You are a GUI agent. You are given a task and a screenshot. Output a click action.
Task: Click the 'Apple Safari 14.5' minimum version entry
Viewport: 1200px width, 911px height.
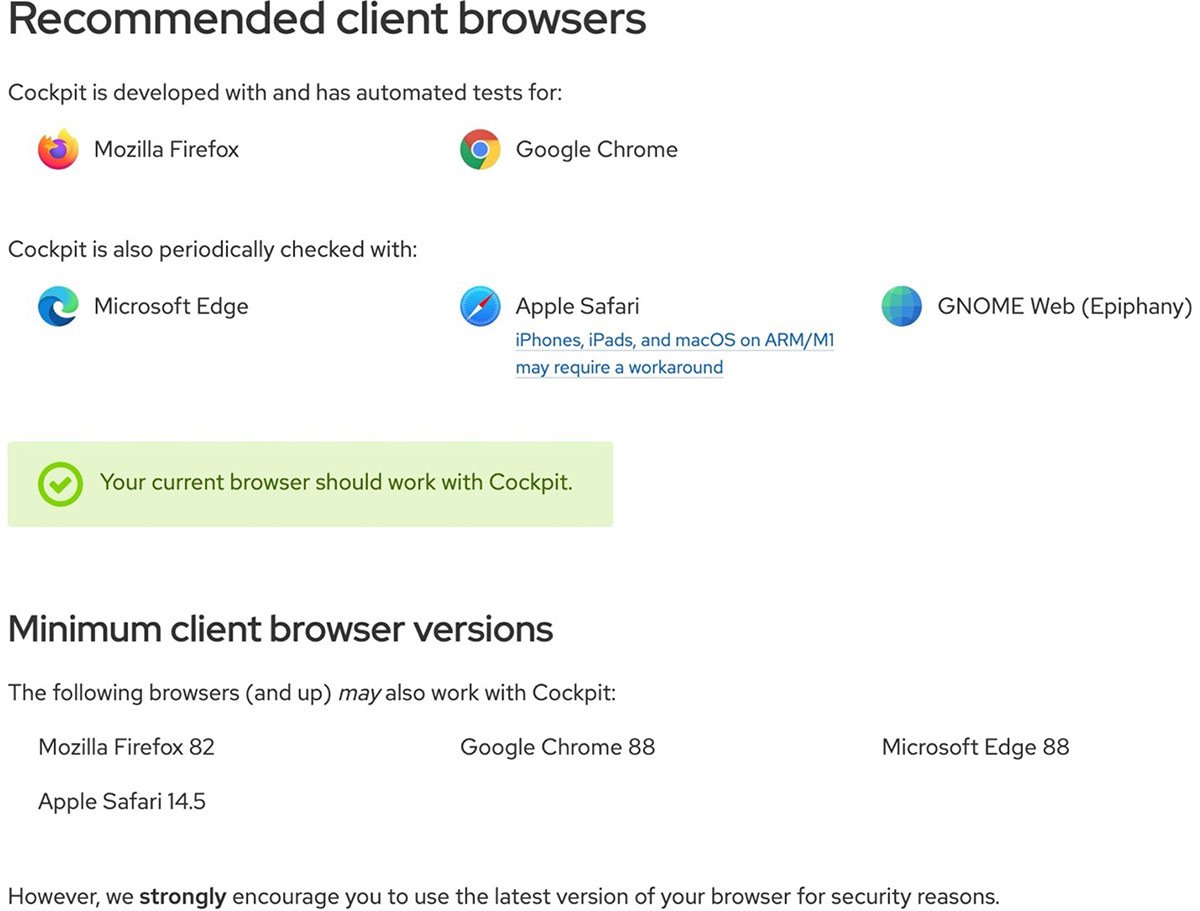(x=122, y=801)
